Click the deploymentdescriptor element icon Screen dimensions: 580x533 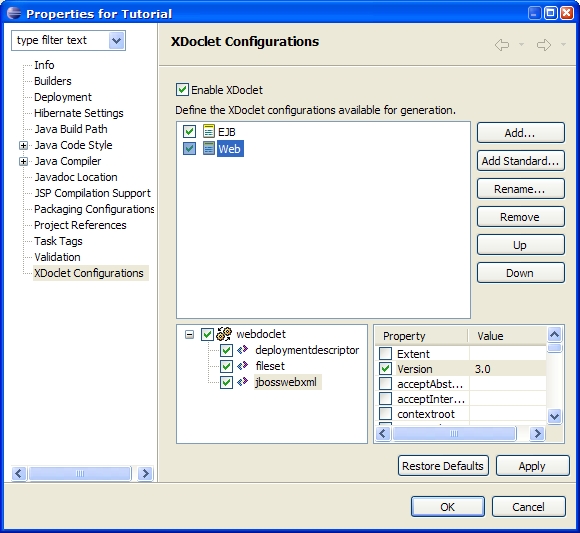point(243,350)
